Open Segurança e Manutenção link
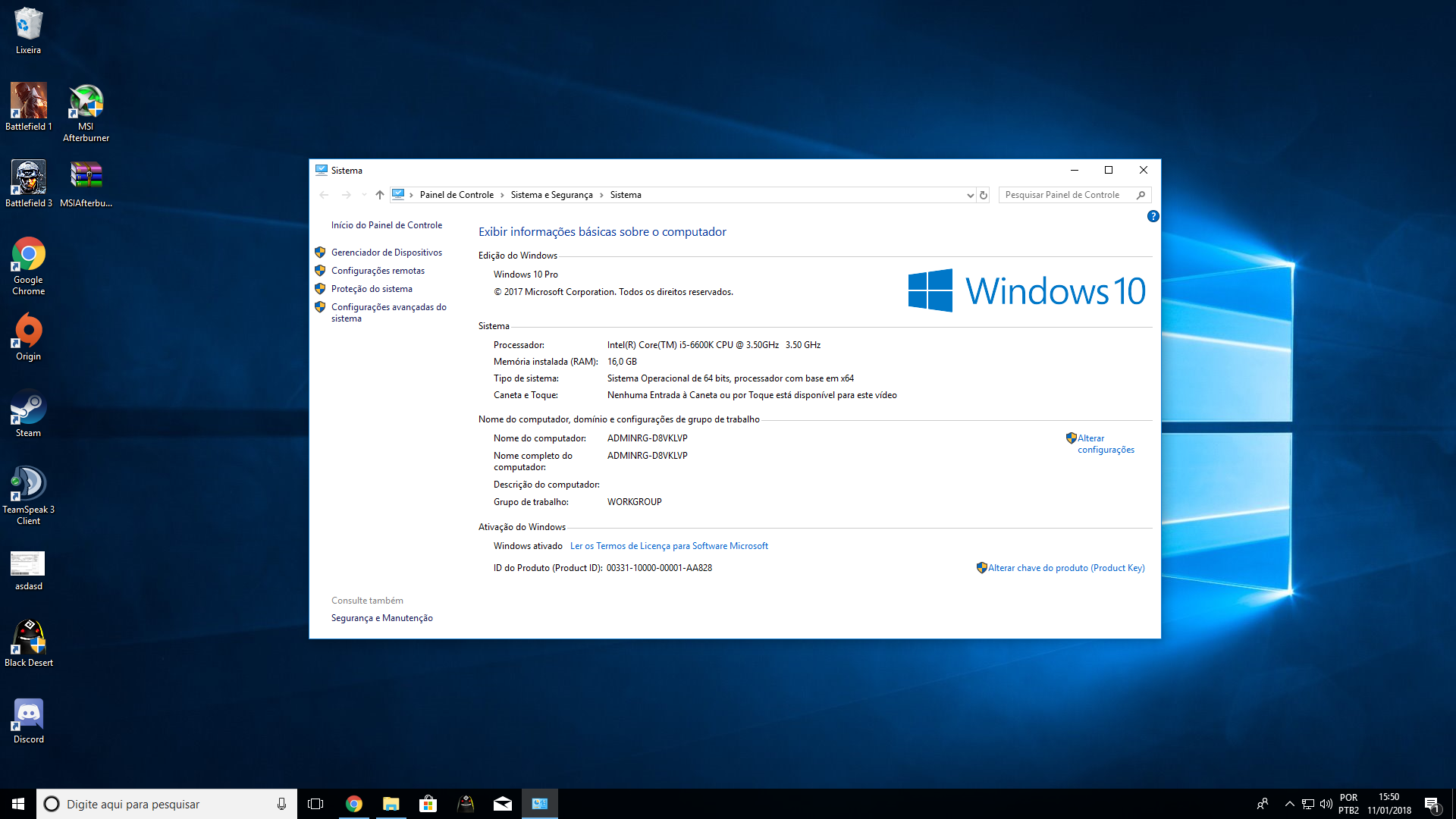 point(382,618)
